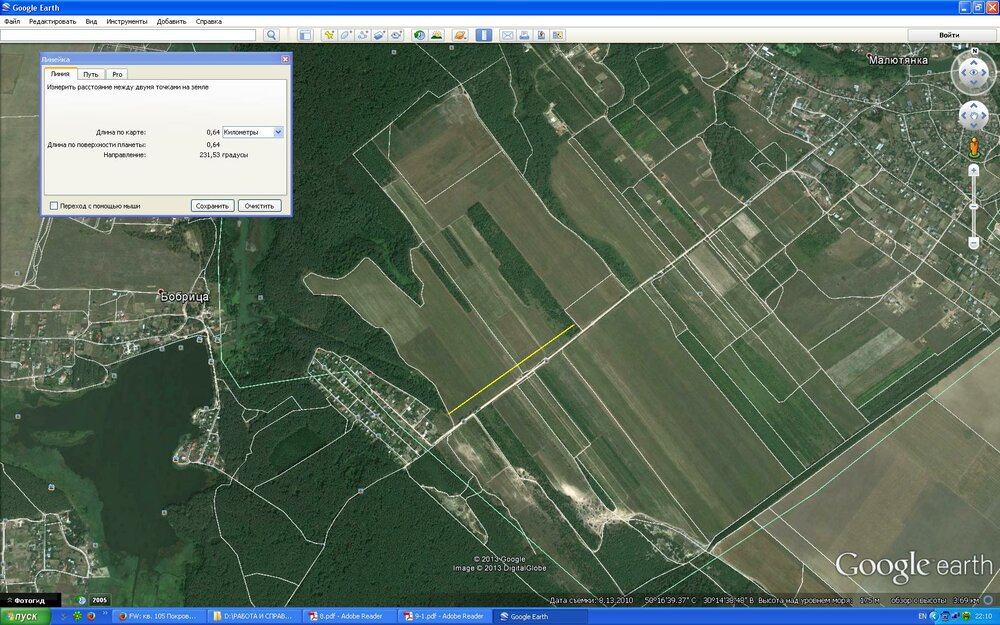This screenshot has width=1000, height=625.
Task: Toggle sunlight across the landscape icon
Action: tap(436, 35)
